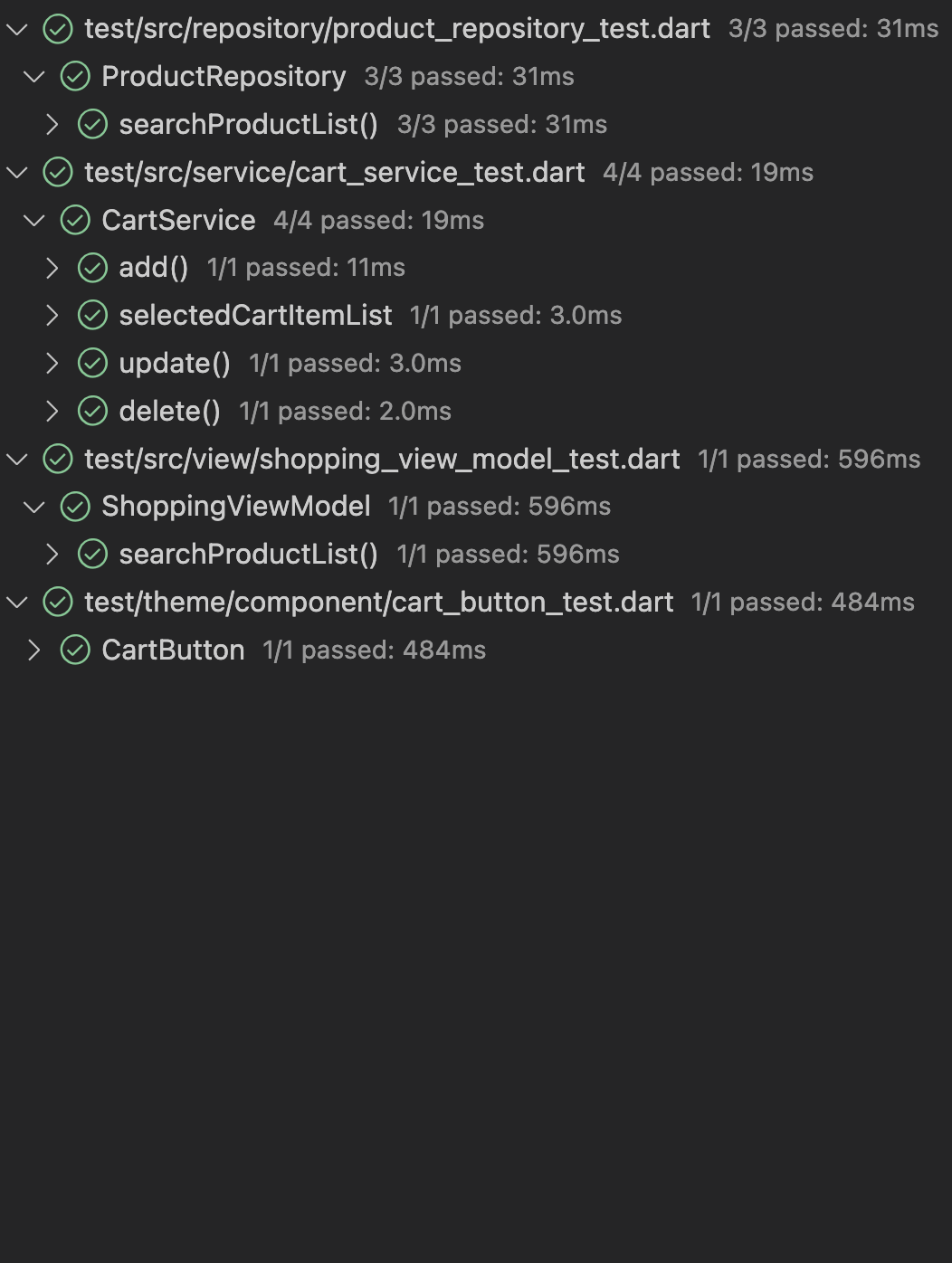Collapse the product_repository_test.dart file node
Viewport: 952px width, 1263px height.
(15, 29)
